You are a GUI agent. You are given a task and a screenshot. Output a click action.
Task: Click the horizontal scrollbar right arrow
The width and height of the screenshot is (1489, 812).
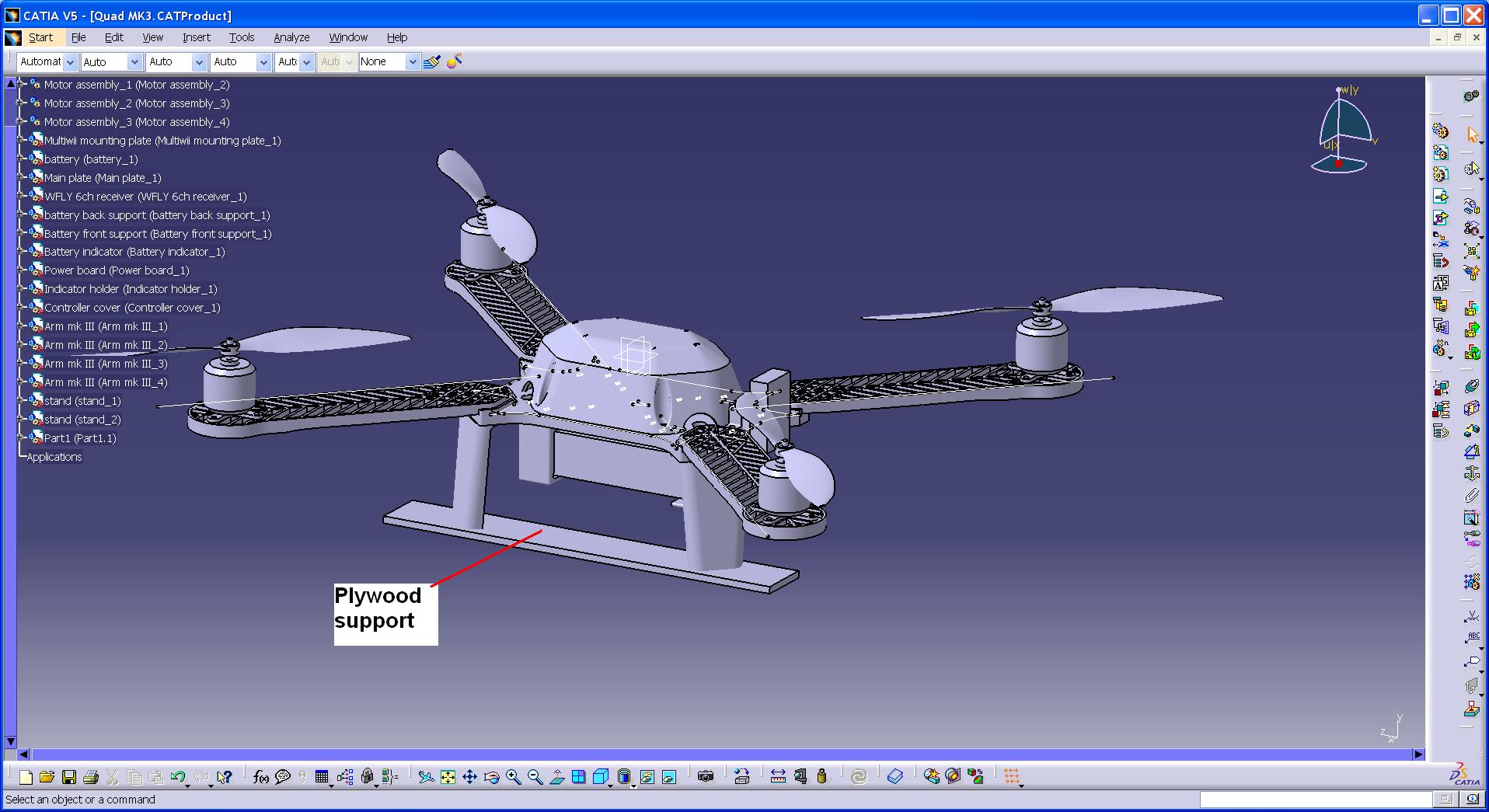1418,754
